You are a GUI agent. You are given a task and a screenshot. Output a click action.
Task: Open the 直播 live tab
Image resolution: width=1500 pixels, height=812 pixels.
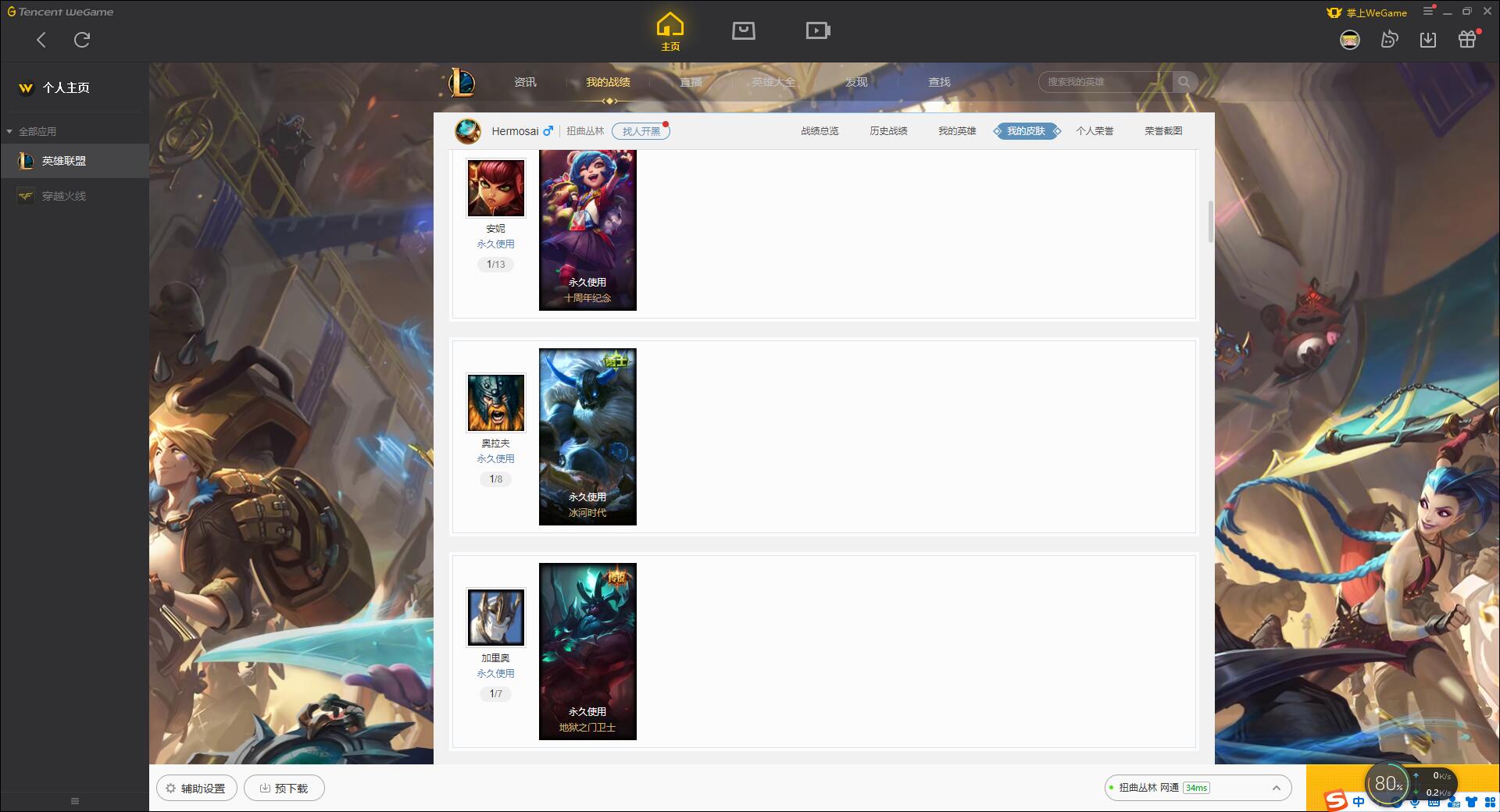(x=691, y=82)
